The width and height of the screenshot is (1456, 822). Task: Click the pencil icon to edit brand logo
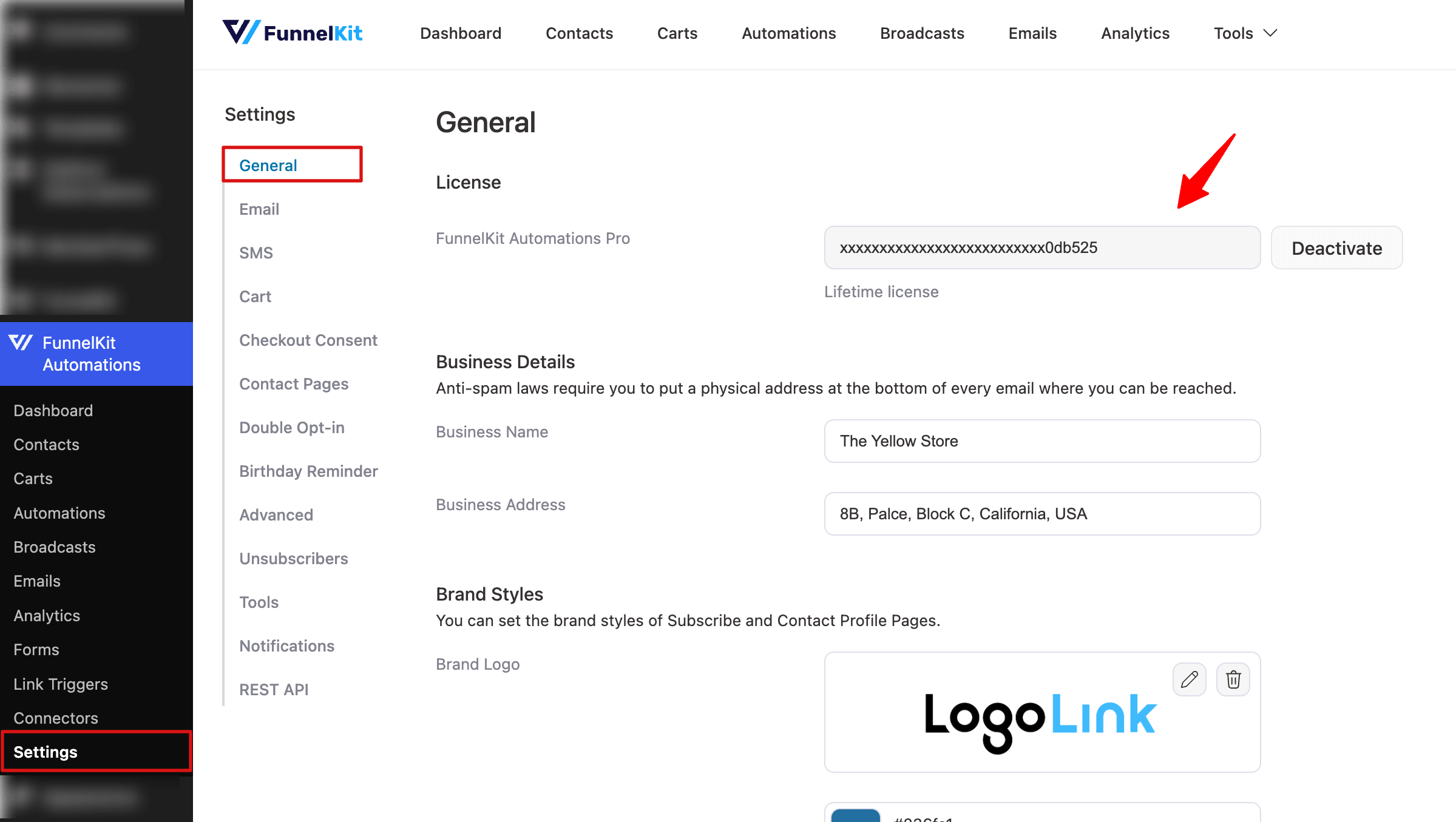coord(1189,679)
